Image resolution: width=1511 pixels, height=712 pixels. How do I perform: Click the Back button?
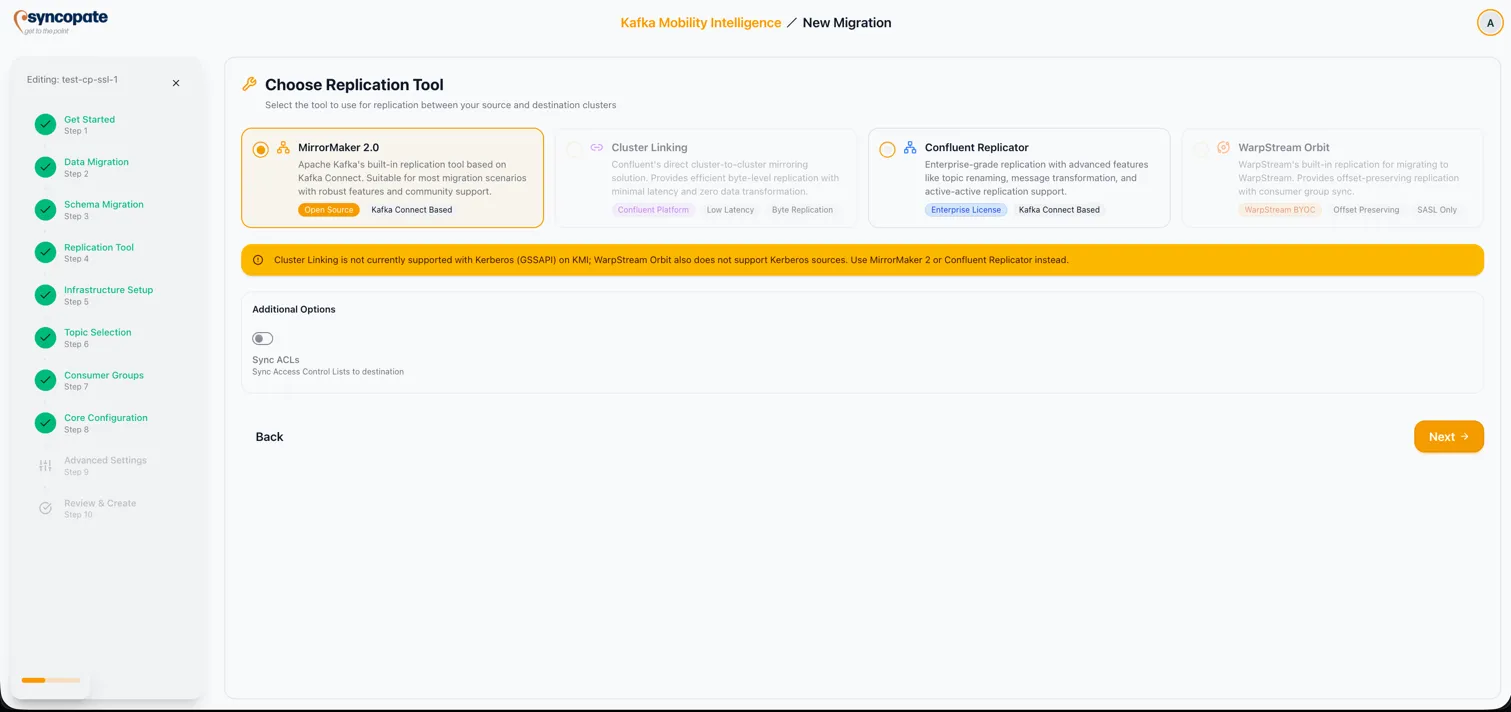coord(269,437)
